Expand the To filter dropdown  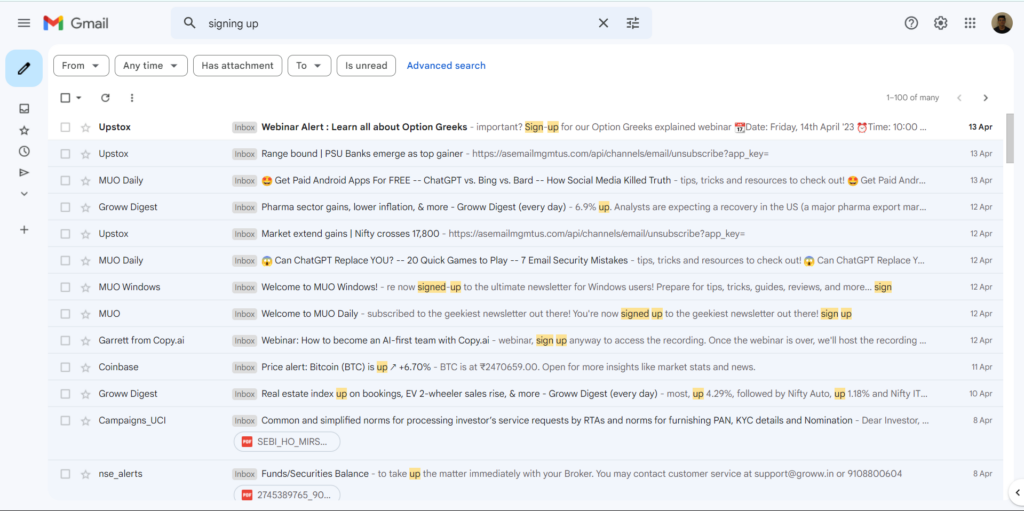click(309, 66)
